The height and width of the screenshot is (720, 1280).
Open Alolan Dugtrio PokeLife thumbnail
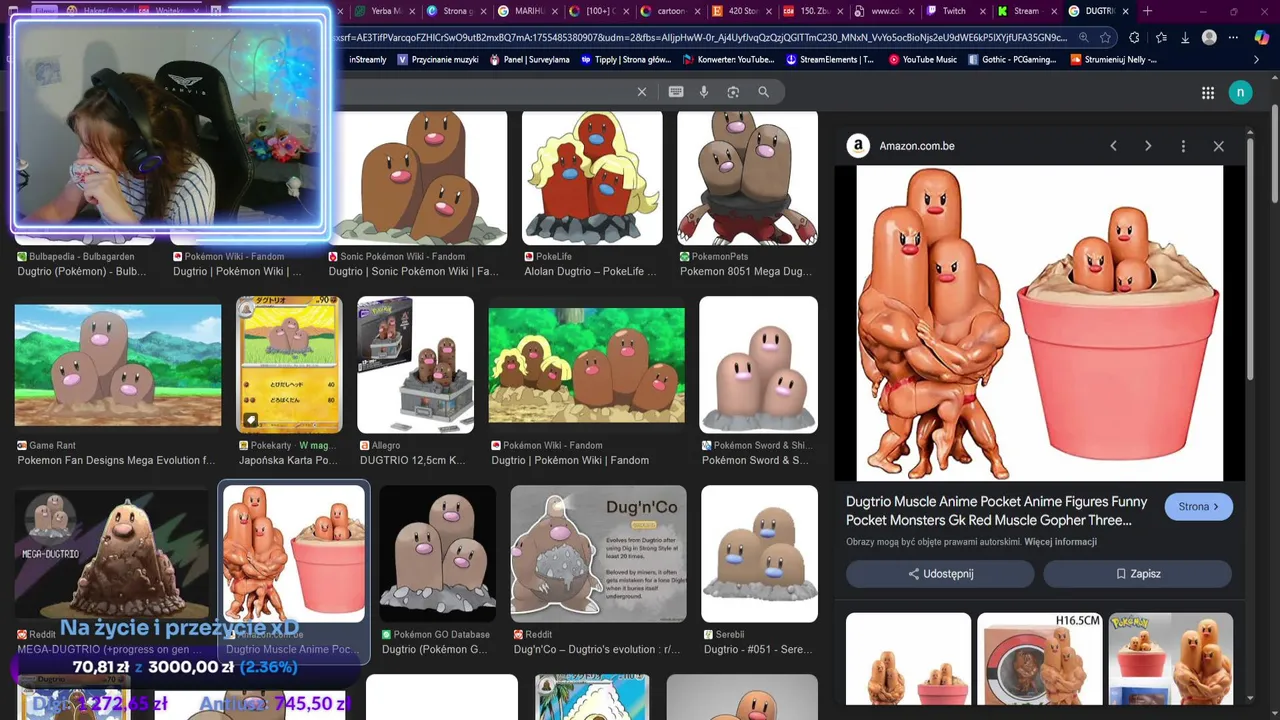(x=592, y=178)
